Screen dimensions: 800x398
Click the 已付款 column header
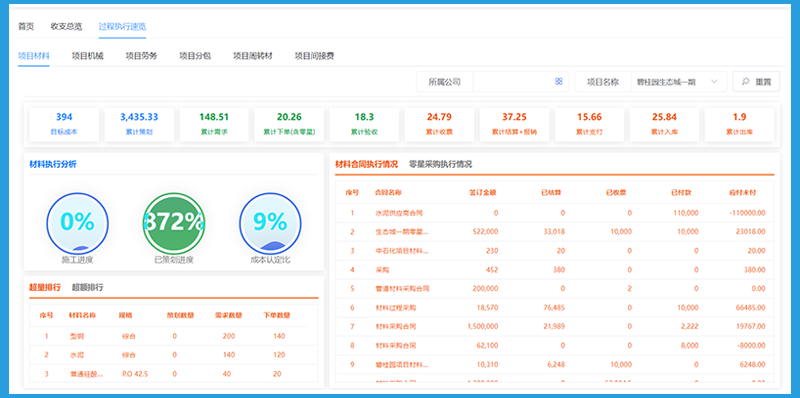click(681, 193)
